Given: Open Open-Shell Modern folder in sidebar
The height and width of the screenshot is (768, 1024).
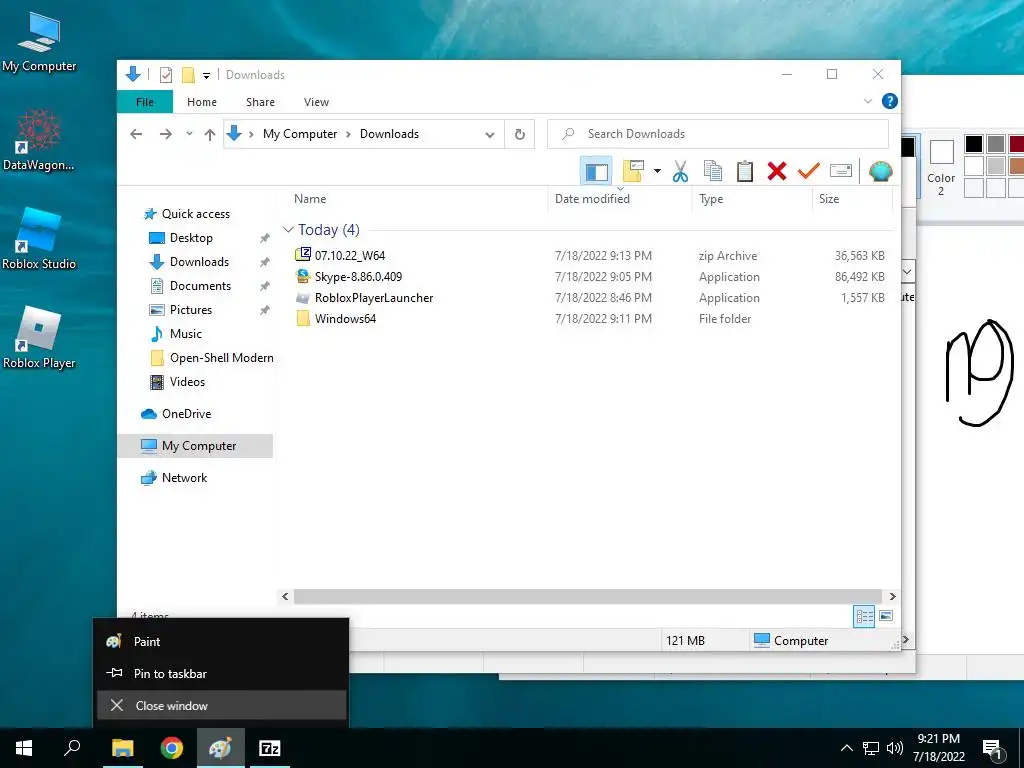Looking at the screenshot, I should click(221, 358).
